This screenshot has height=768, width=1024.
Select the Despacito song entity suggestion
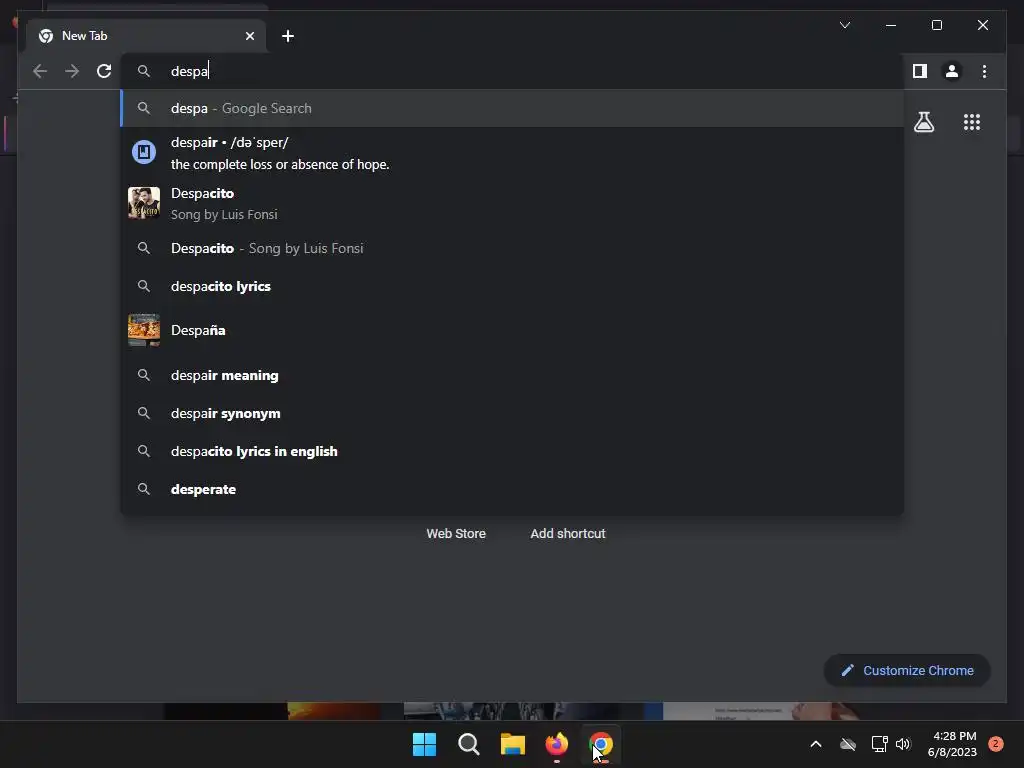click(x=512, y=203)
